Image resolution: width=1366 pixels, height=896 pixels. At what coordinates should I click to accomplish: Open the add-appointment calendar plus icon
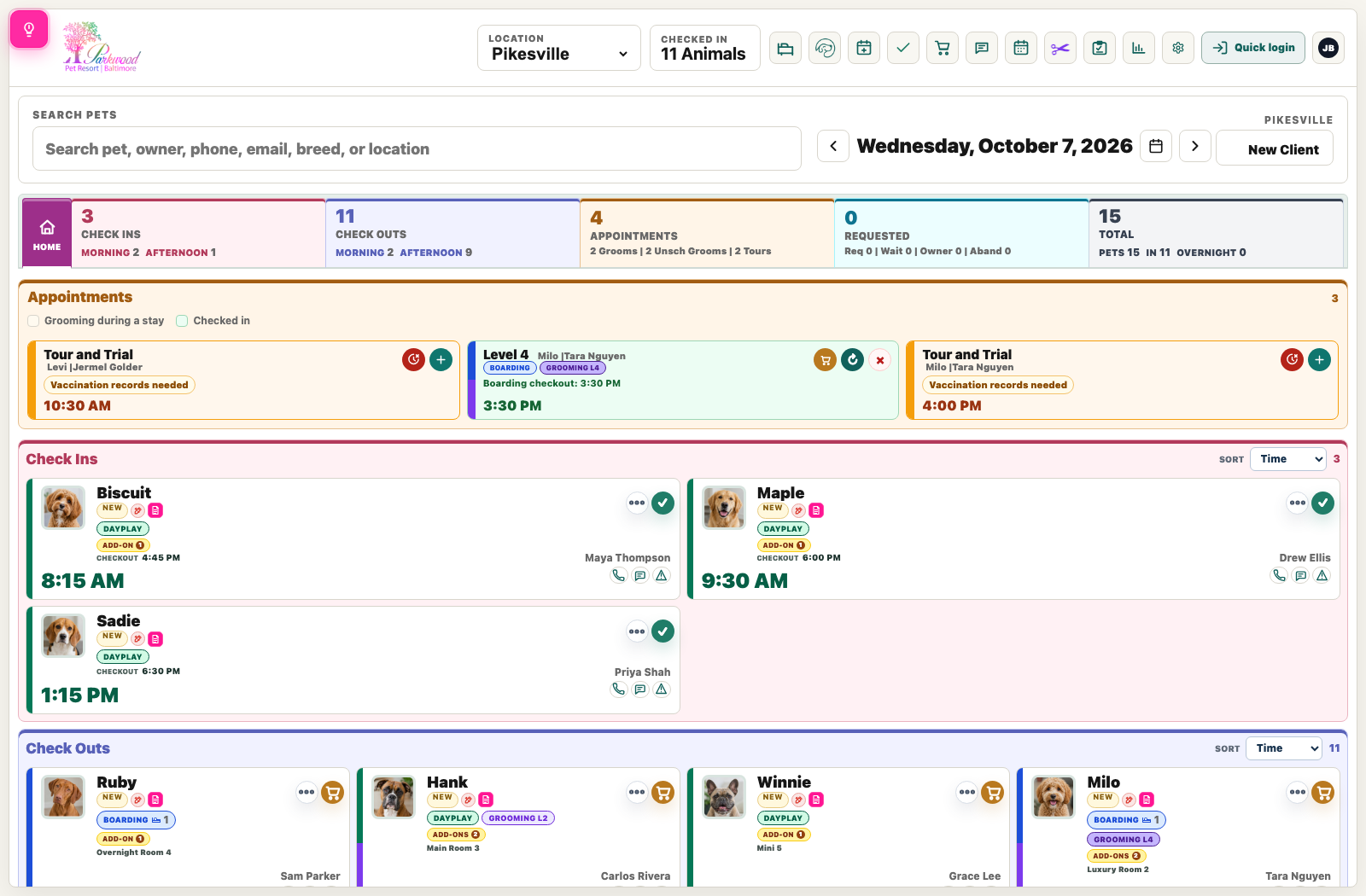click(864, 48)
